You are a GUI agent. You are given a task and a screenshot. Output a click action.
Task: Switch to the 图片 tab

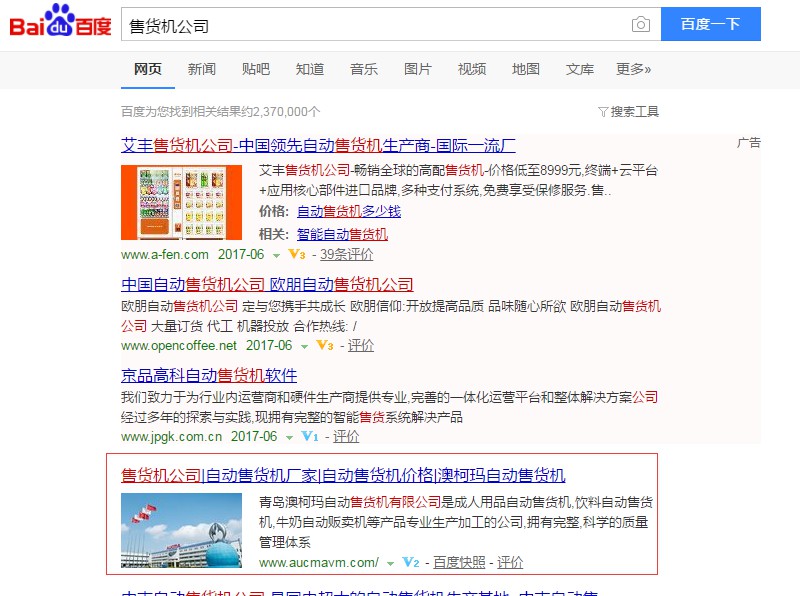pos(417,69)
